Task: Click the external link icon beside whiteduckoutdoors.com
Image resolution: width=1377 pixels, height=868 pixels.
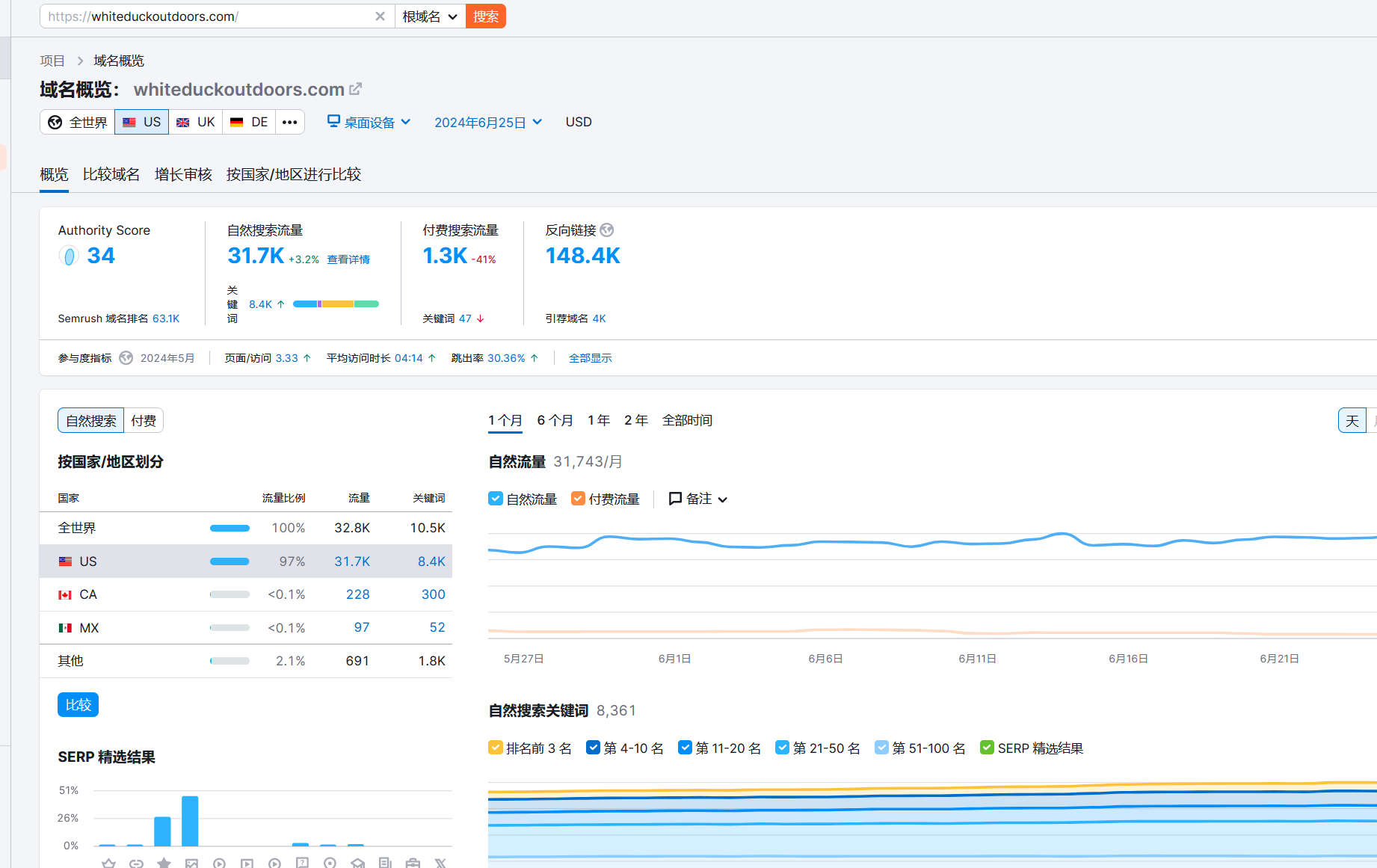Action: [356, 88]
